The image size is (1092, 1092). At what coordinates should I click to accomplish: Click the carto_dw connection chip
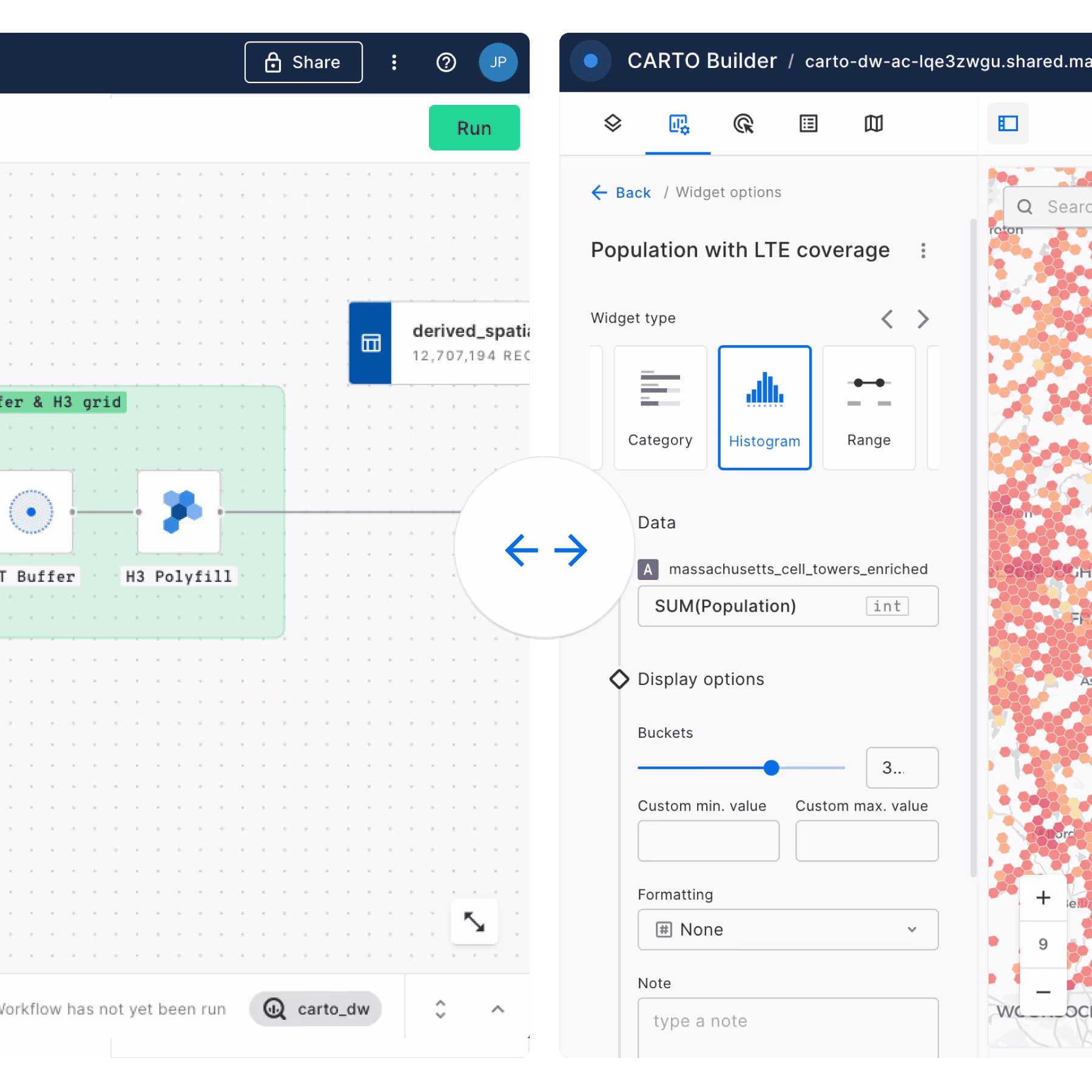(315, 1009)
